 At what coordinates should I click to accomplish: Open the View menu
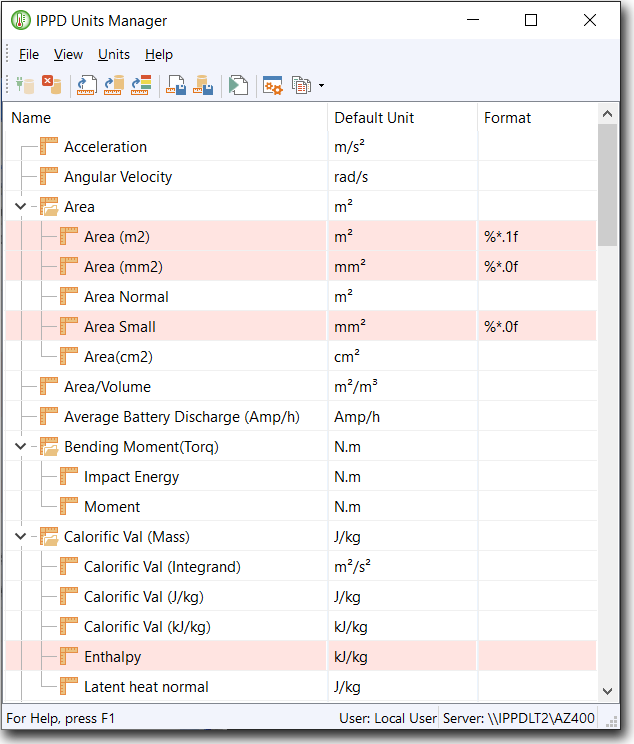[x=68, y=55]
